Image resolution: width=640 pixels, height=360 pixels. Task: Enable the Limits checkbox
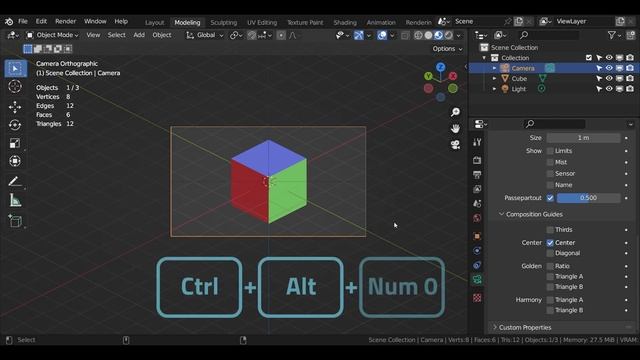(550, 151)
